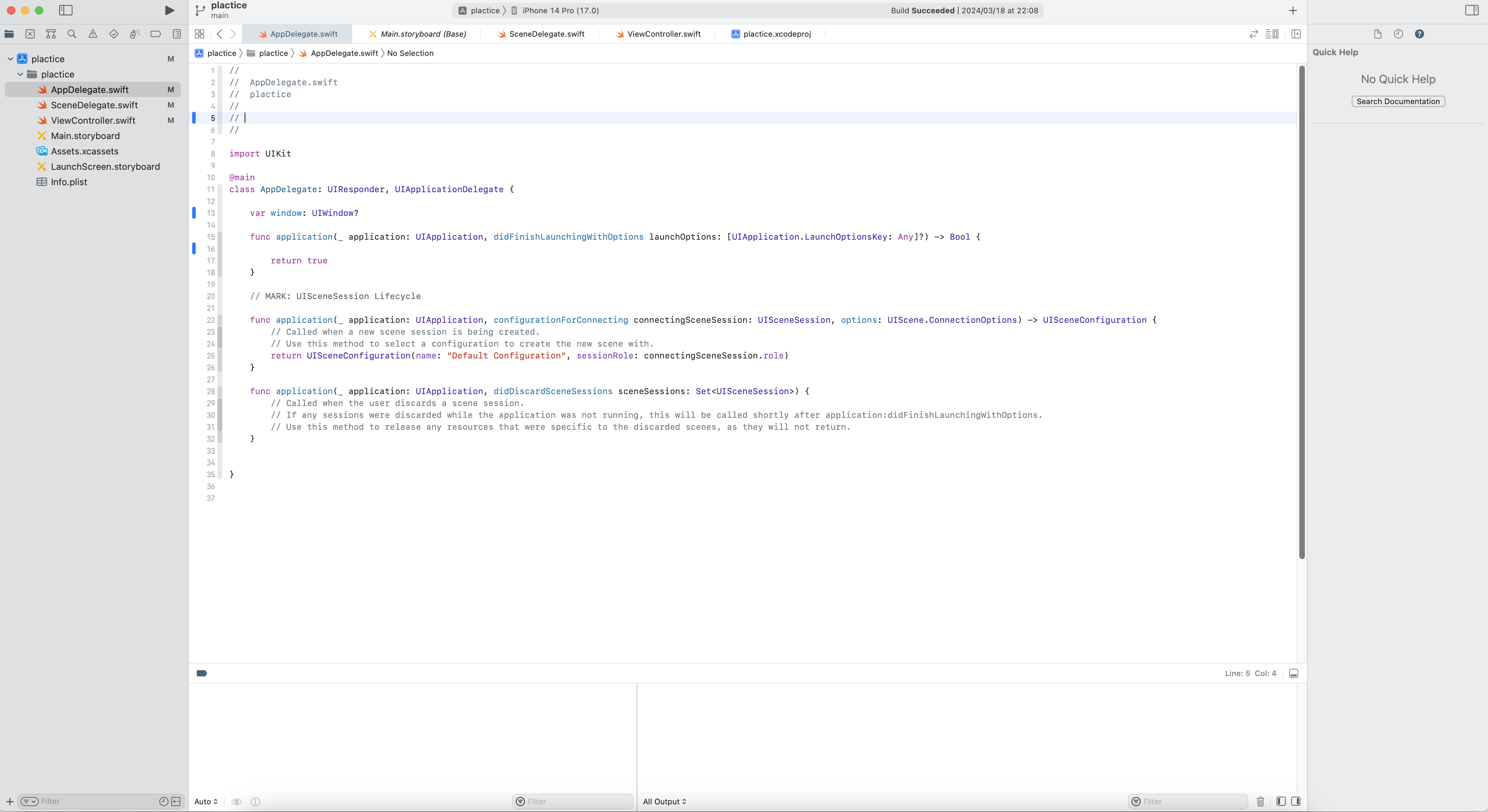
Task: Click the Search Documentation button
Action: pyautogui.click(x=1398, y=102)
